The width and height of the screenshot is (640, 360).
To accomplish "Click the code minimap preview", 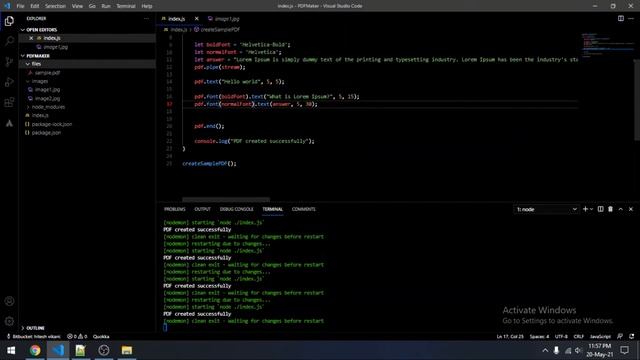I will [x=607, y=45].
